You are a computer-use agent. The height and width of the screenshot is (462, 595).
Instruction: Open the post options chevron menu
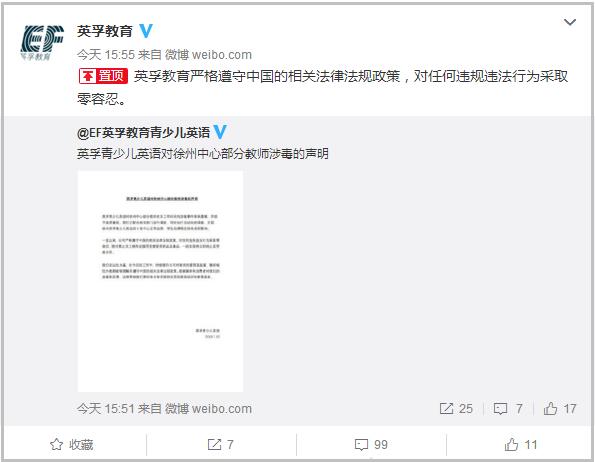pyautogui.click(x=570, y=22)
